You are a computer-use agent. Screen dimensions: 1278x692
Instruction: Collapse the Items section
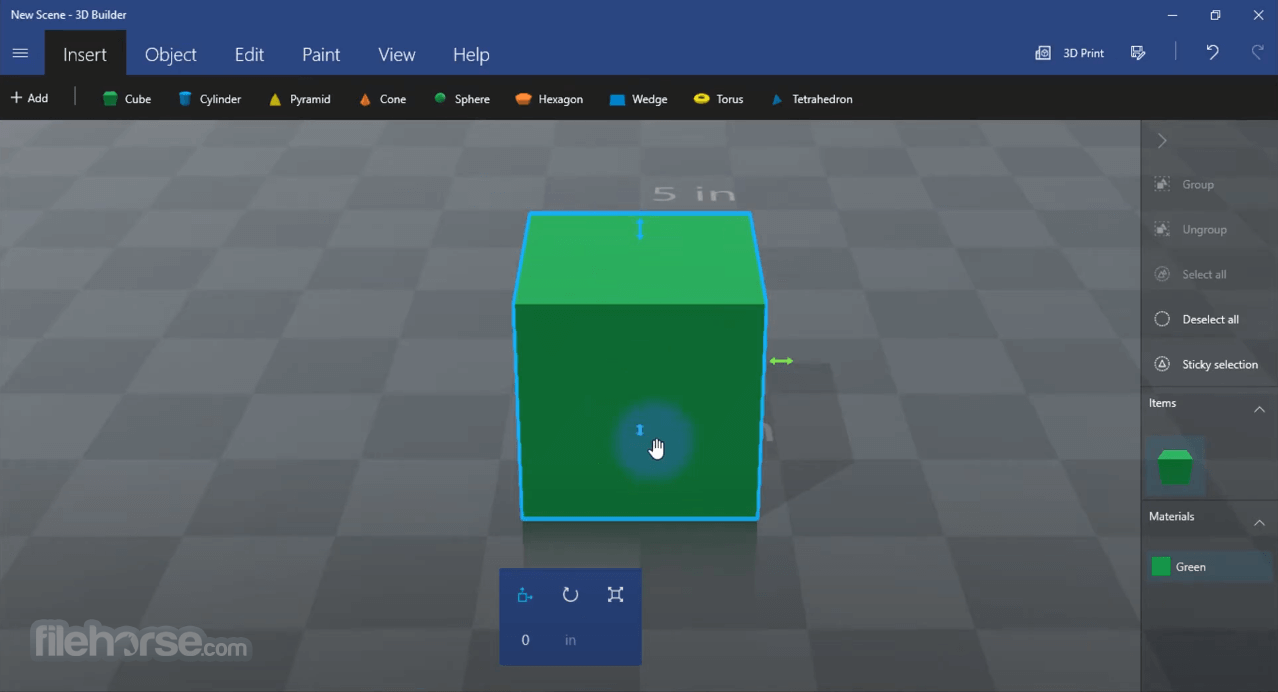click(1259, 409)
